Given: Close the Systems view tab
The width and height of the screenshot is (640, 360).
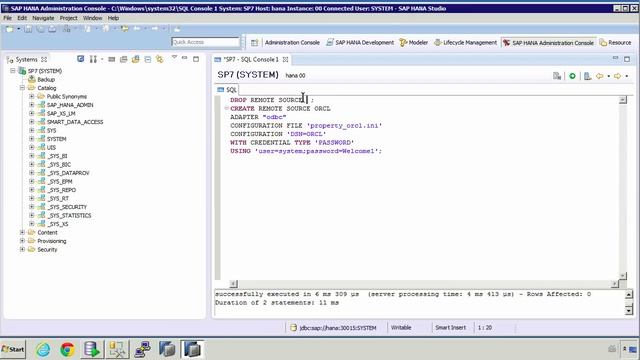Looking at the screenshot, I should [44, 60].
